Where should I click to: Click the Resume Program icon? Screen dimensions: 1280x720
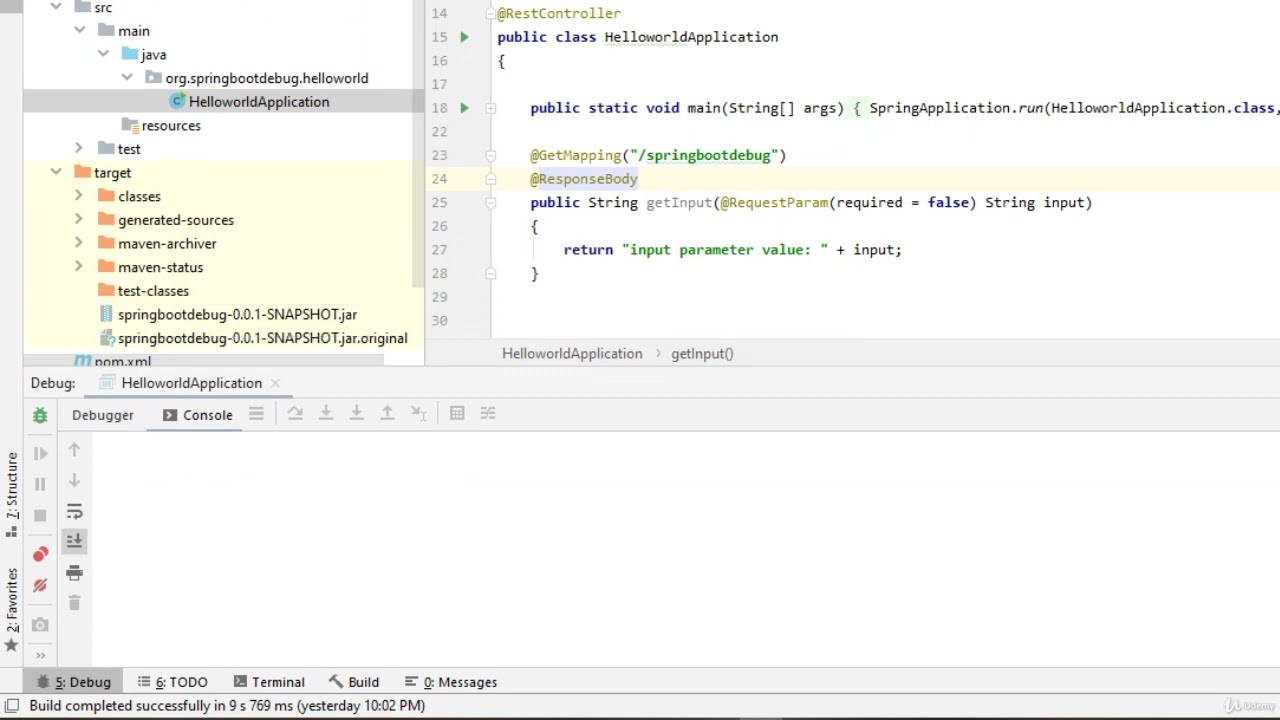(40, 453)
